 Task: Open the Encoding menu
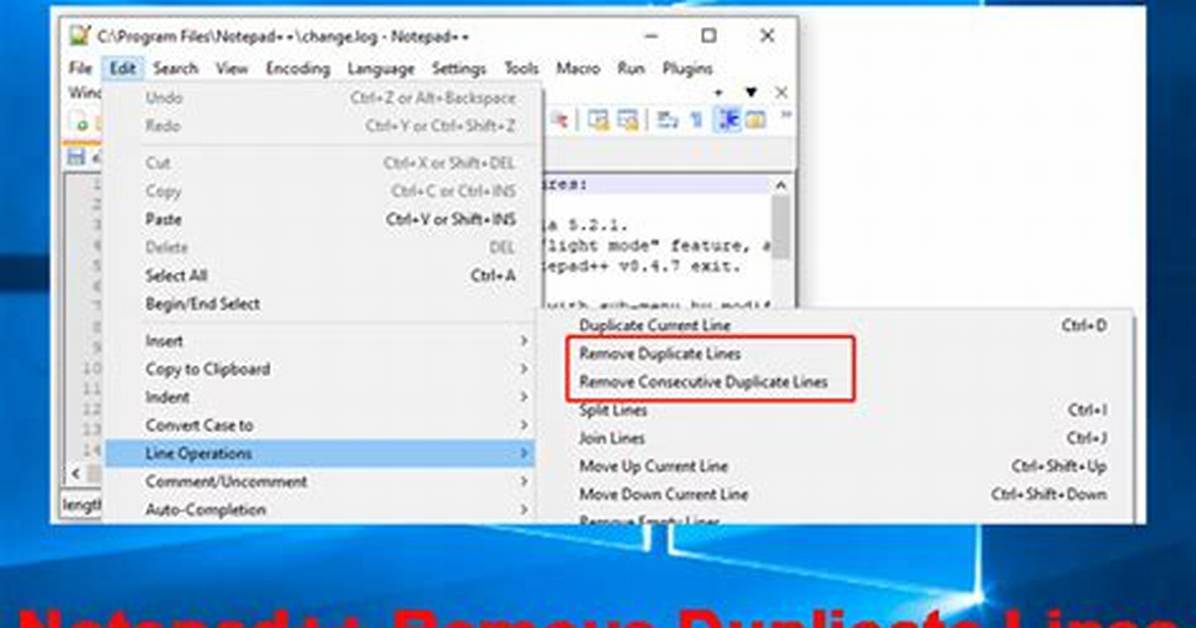297,69
